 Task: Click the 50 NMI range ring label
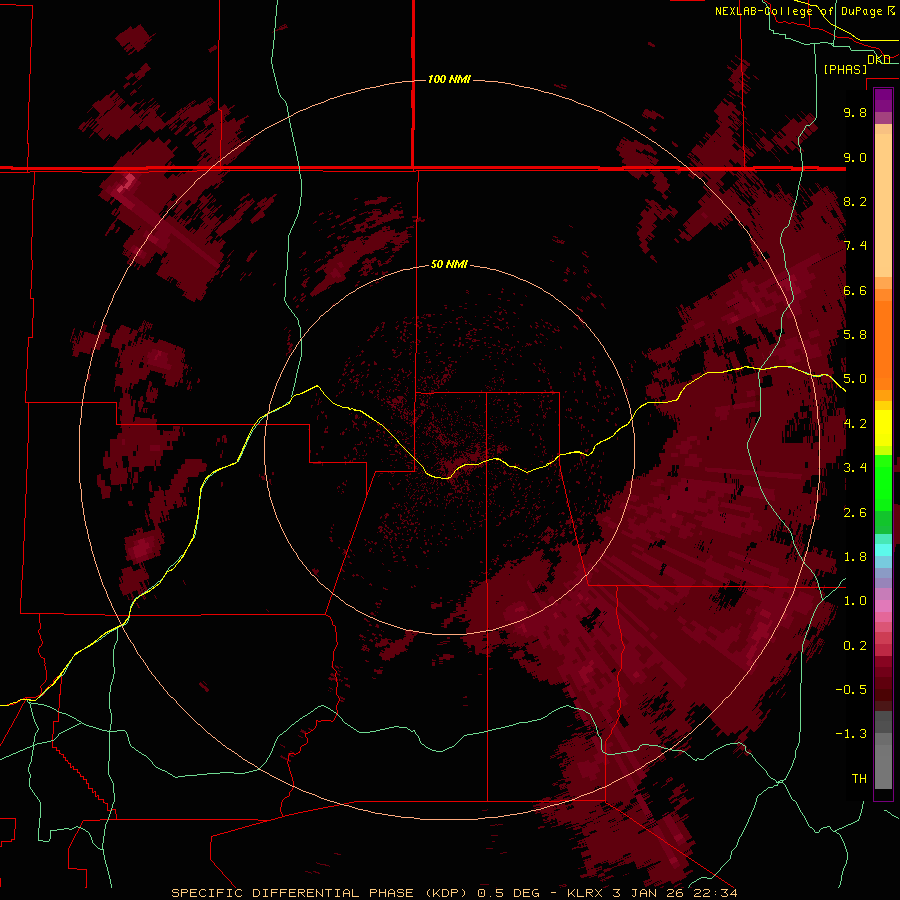449,264
